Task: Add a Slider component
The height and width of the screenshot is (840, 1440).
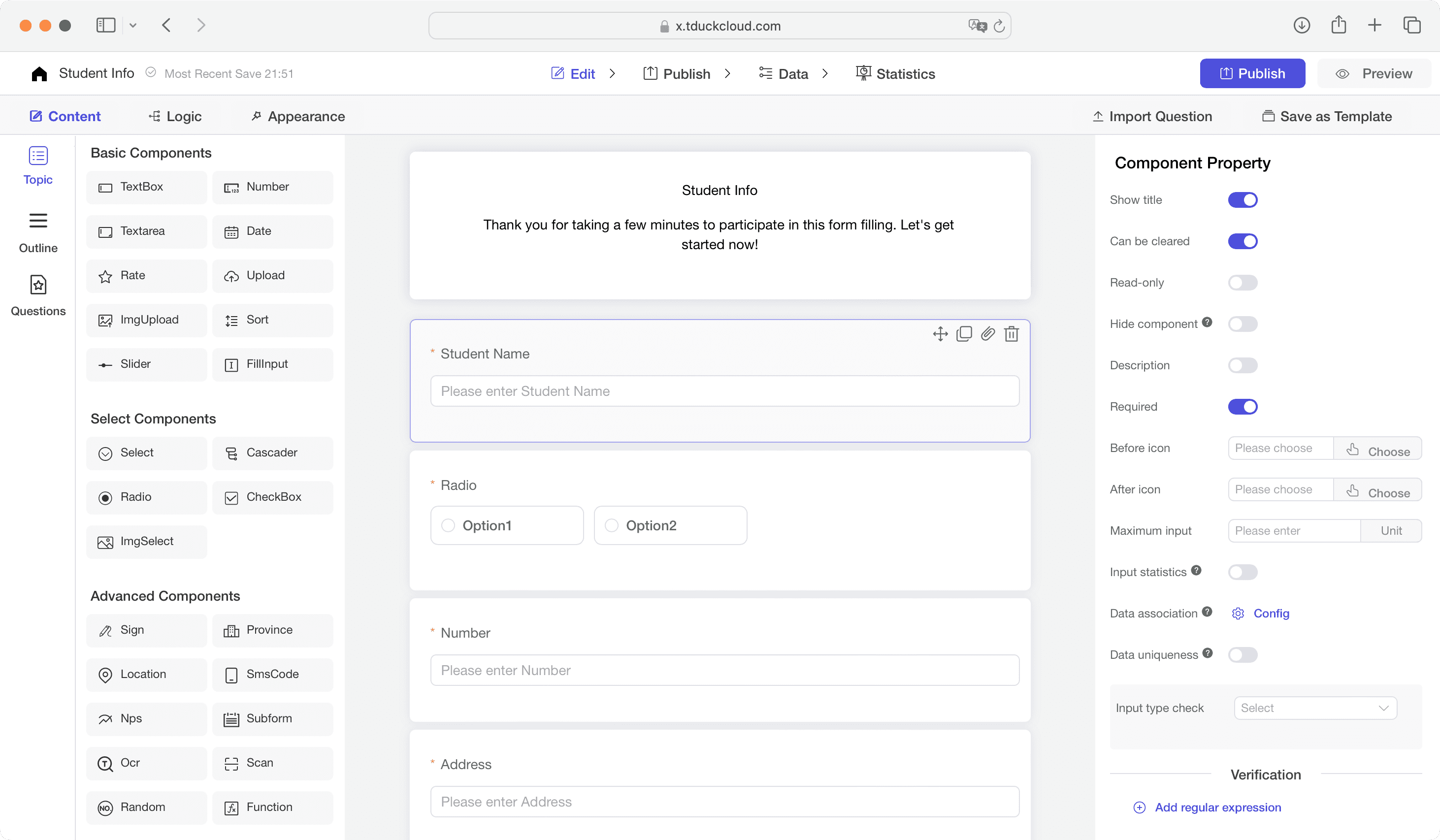Action: [x=146, y=364]
